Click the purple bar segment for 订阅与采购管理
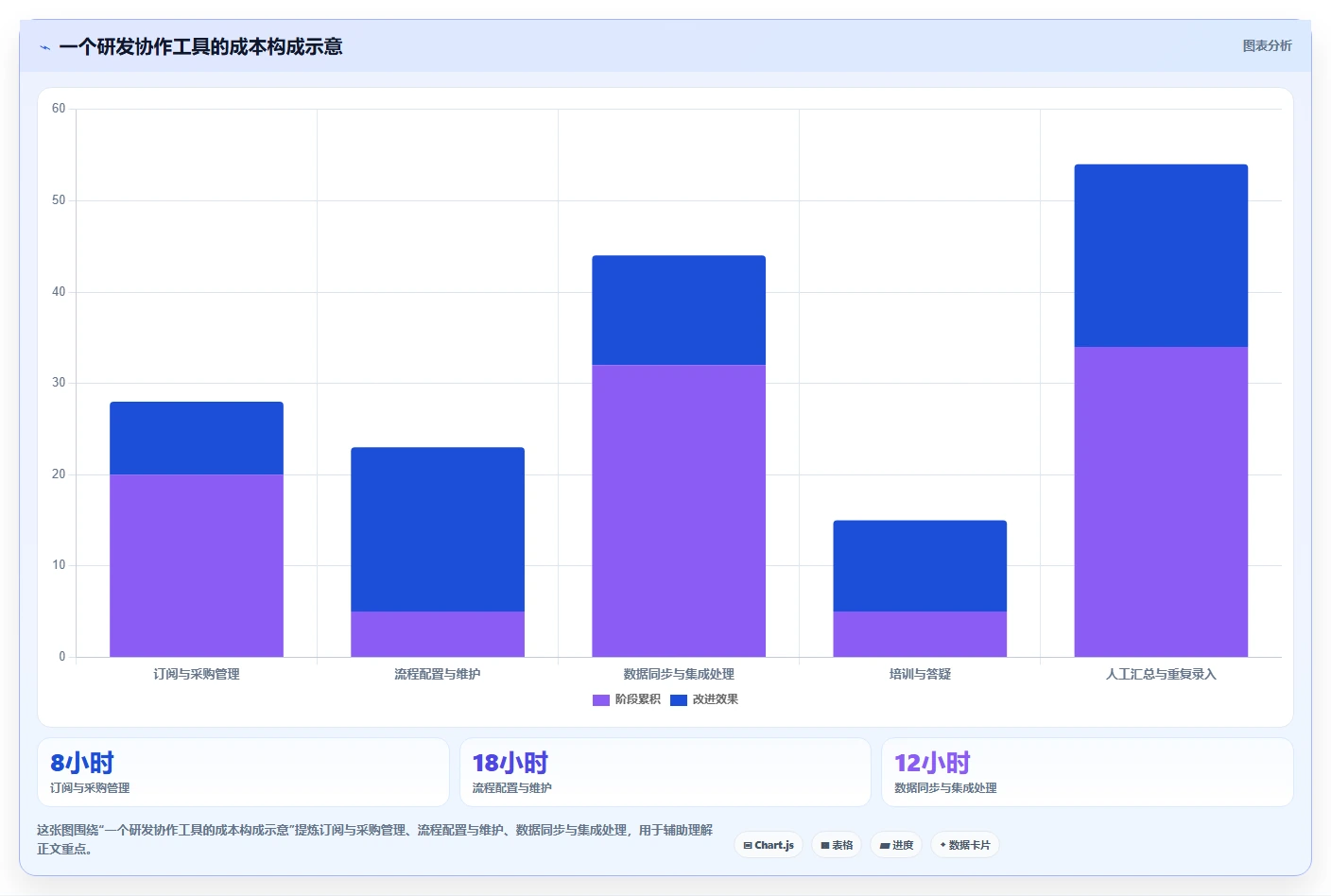 pyautogui.click(x=197, y=565)
